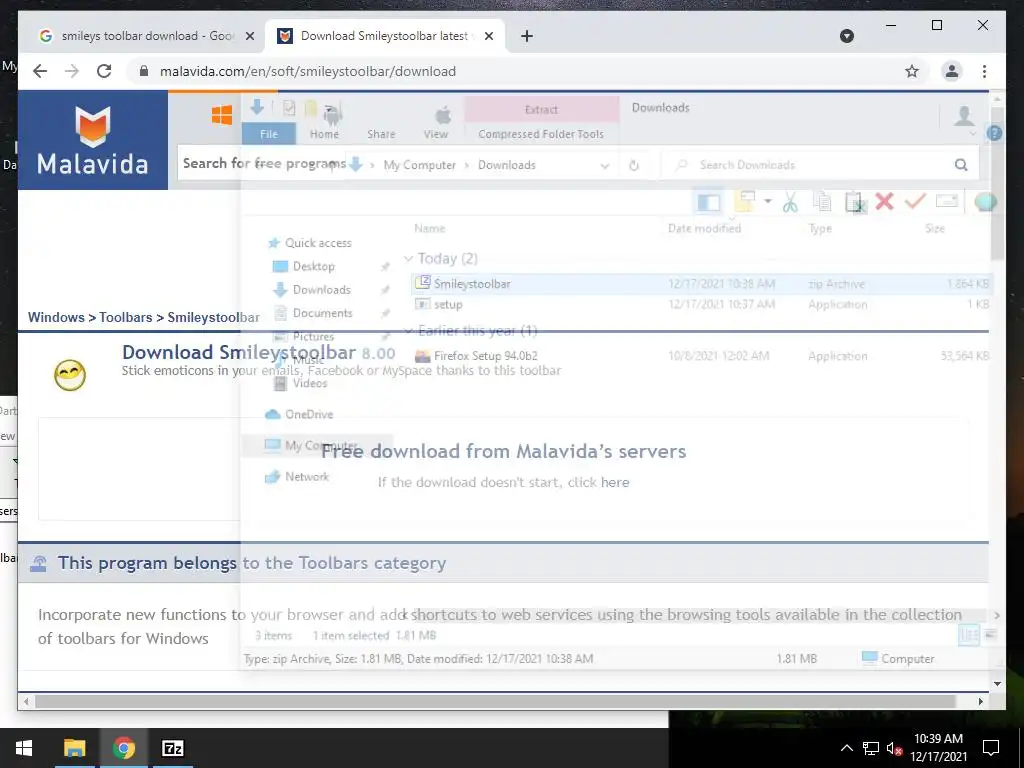Viewport: 1024px width, 768px height.
Task: Open Desktop in Quick access
Action: coord(313,266)
